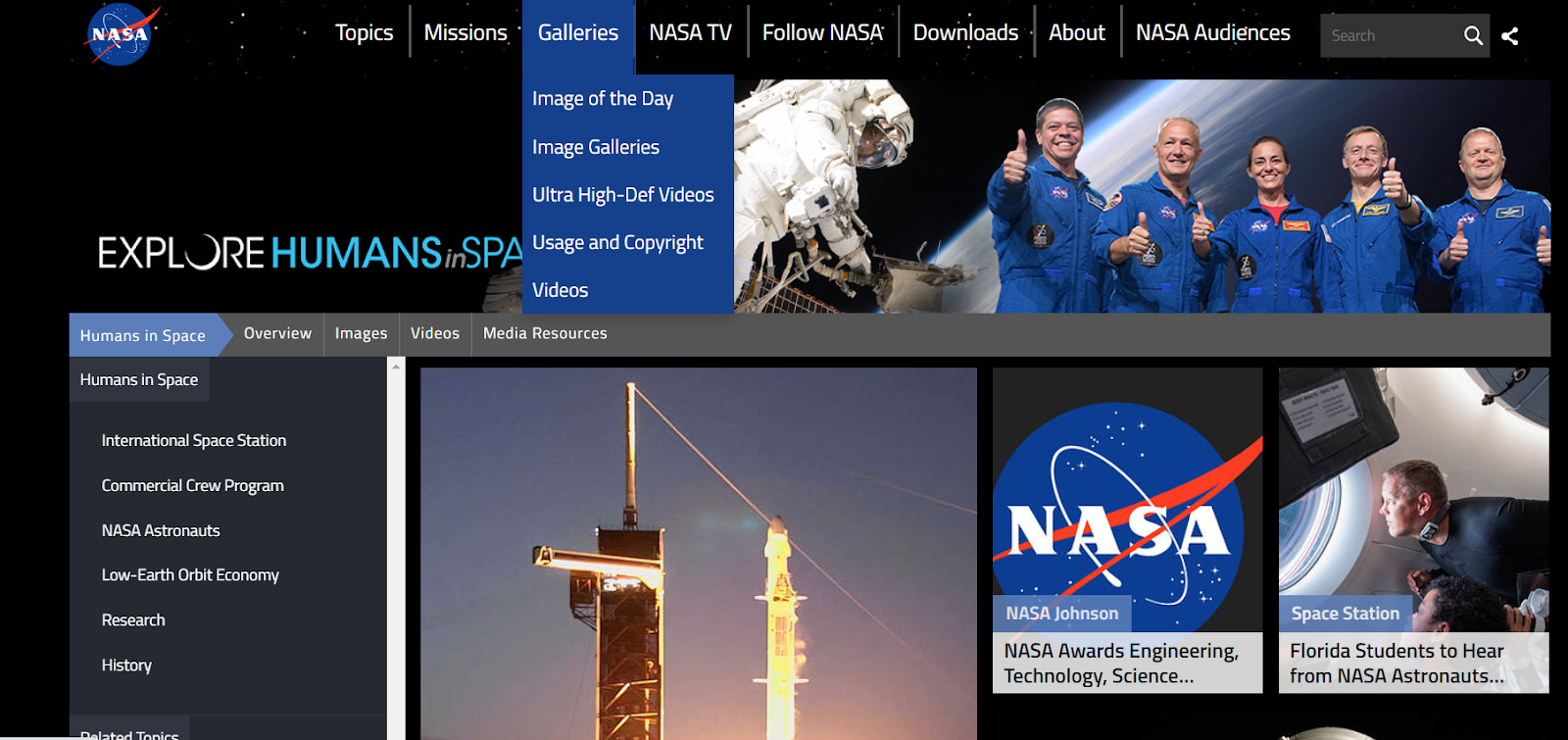Click the Space Station tag label
Viewport: 1568px width, 740px height.
tap(1346, 614)
